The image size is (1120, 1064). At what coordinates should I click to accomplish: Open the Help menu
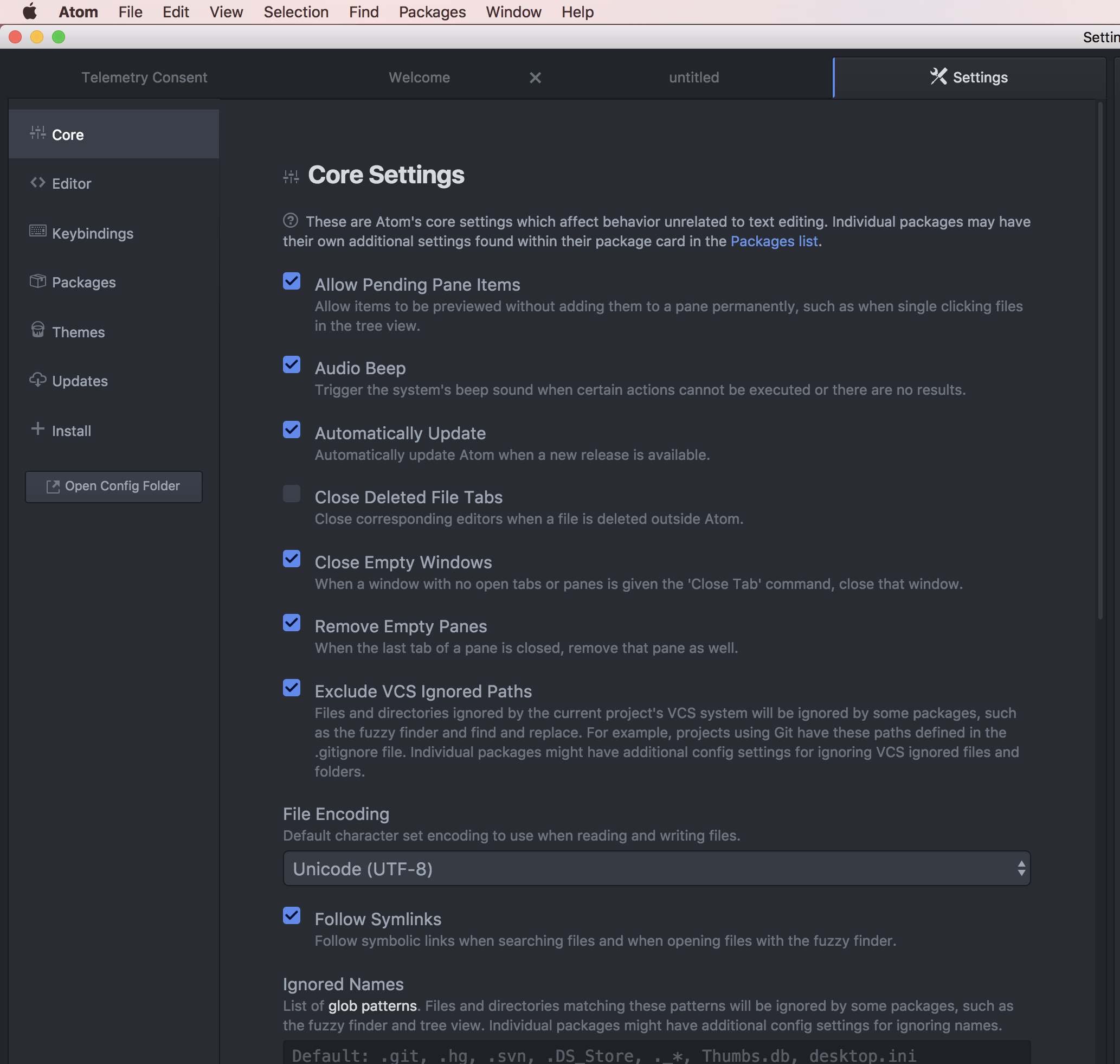point(577,12)
